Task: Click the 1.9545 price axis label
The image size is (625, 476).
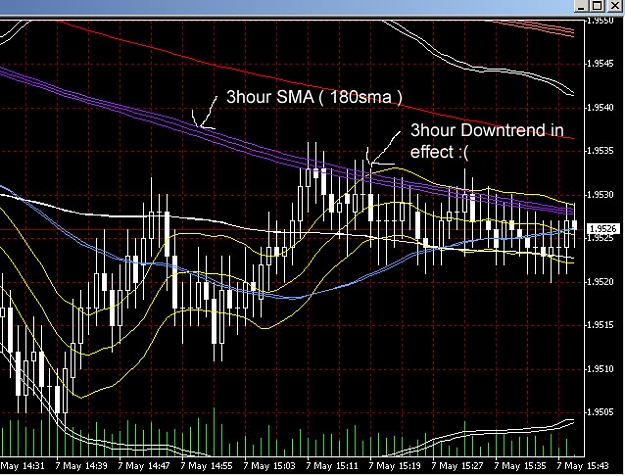Action: tap(600, 64)
